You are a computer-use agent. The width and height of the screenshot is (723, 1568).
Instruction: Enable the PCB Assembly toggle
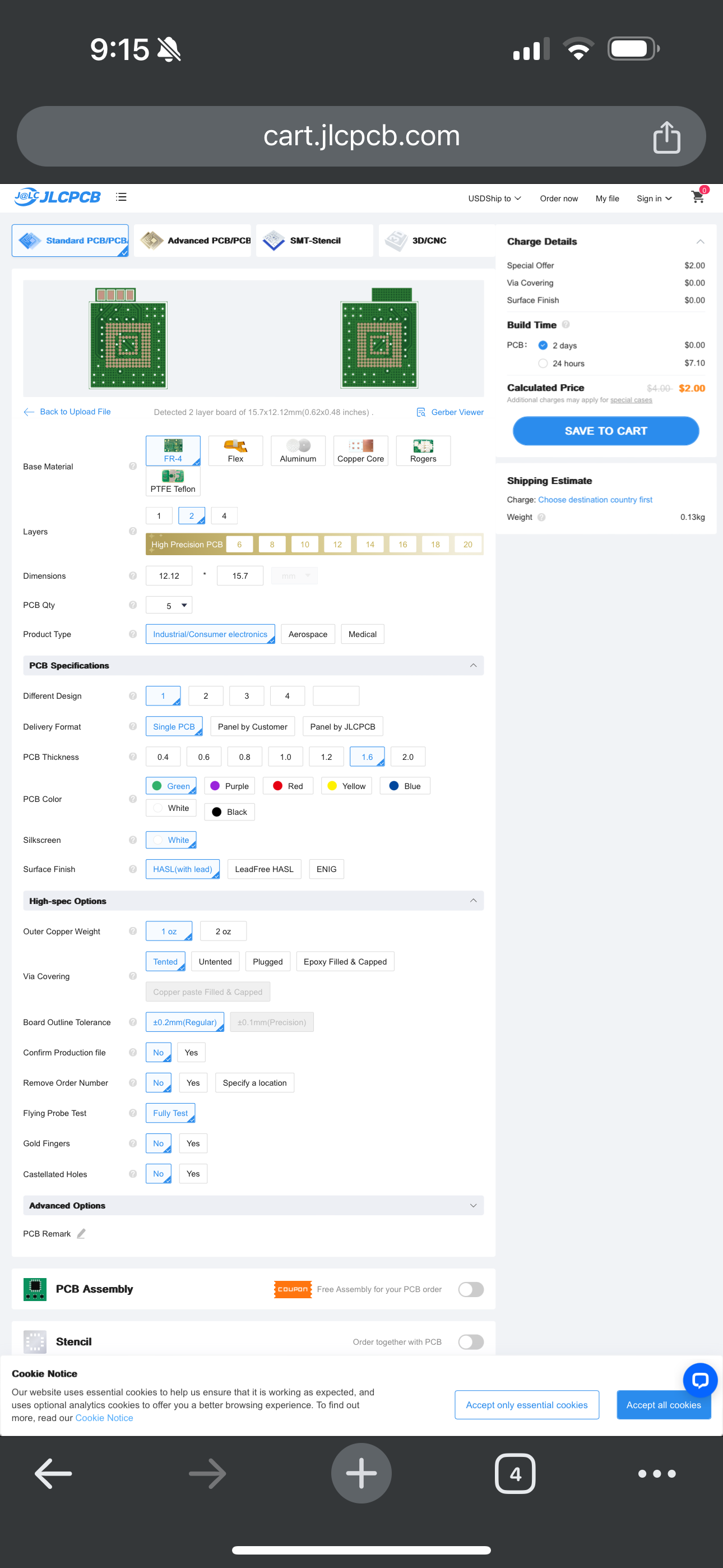[471, 1289]
